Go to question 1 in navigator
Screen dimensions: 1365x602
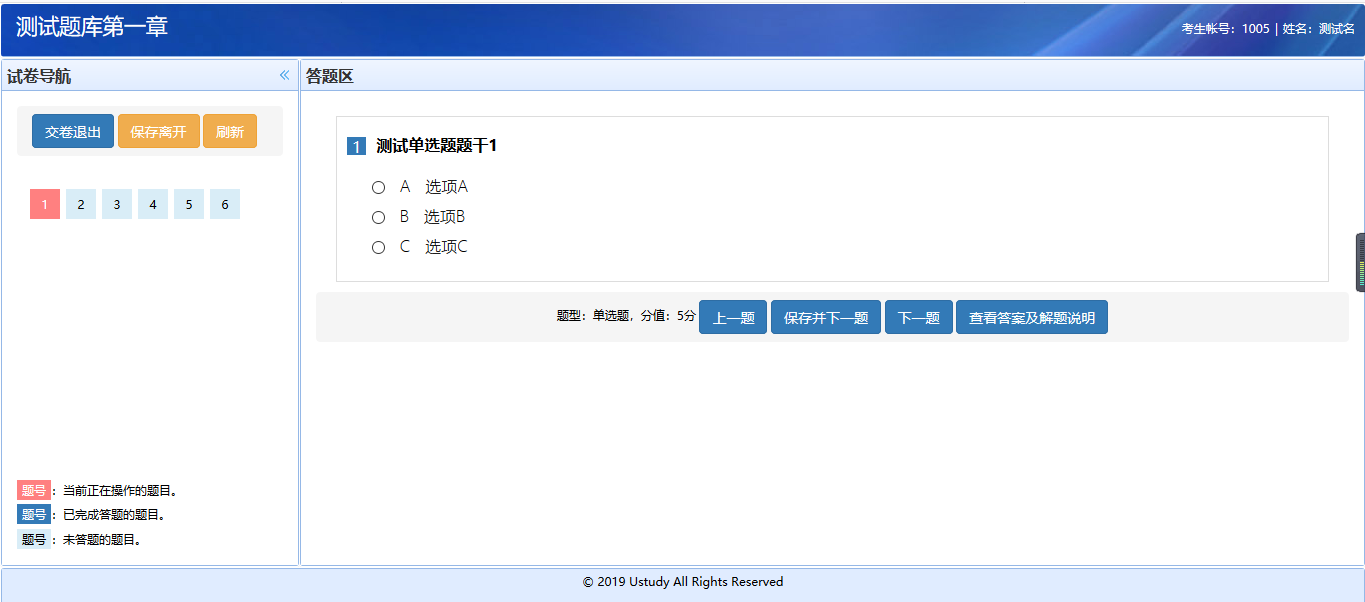(x=45, y=204)
